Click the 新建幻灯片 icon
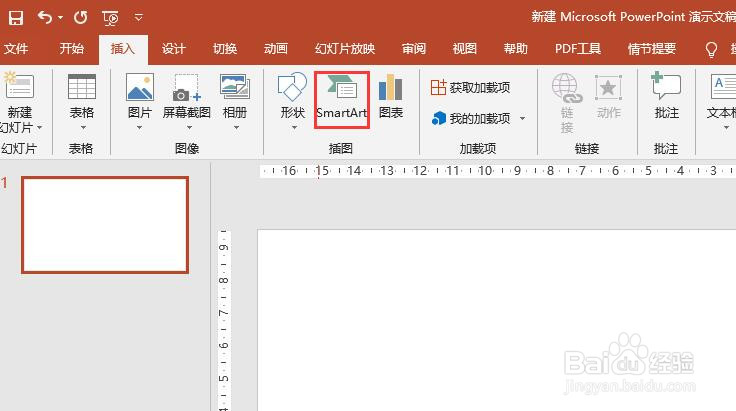The image size is (736, 411). pos(19,86)
